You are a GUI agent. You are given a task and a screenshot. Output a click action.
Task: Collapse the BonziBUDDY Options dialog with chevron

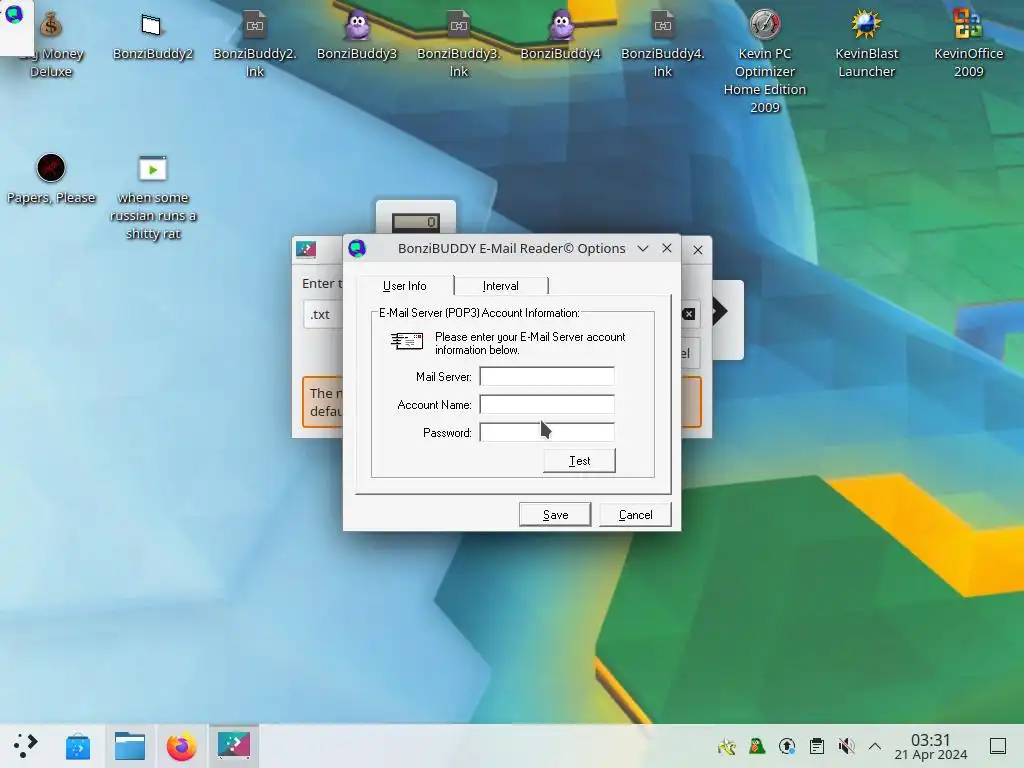pos(643,248)
